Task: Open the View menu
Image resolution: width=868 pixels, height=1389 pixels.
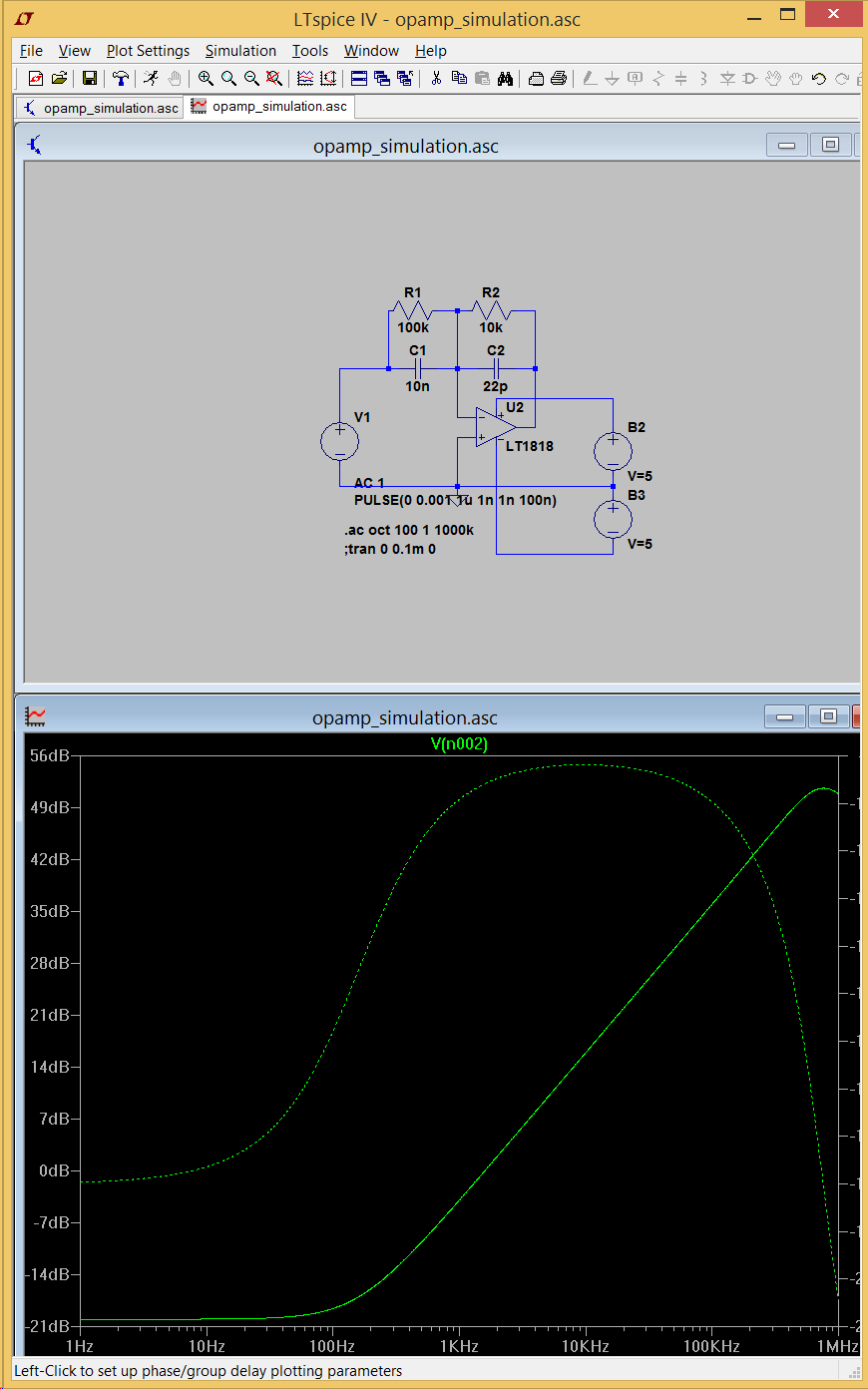Action: click(x=74, y=51)
